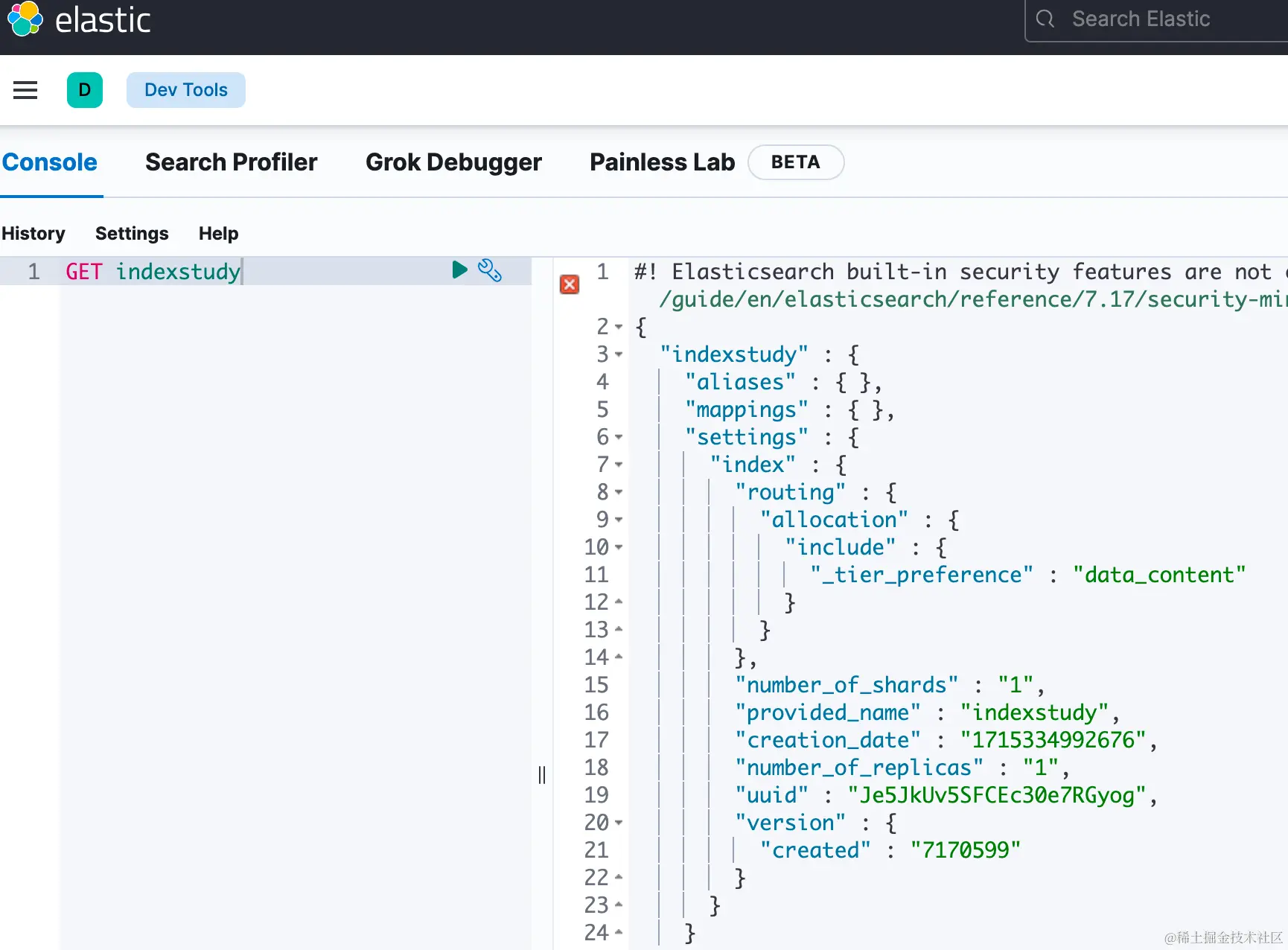1288x950 pixels.
Task: Click the red warning marker on response line 1
Action: (570, 284)
